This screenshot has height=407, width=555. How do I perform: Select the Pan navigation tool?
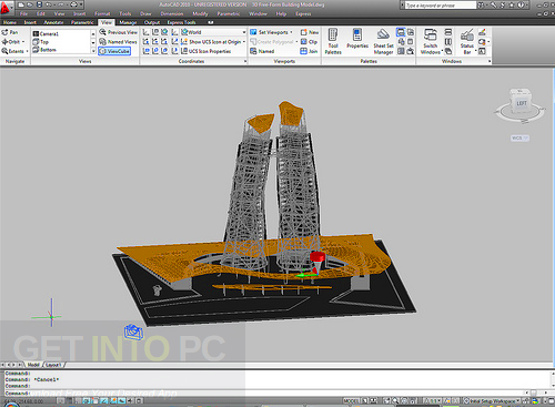[x=10, y=32]
